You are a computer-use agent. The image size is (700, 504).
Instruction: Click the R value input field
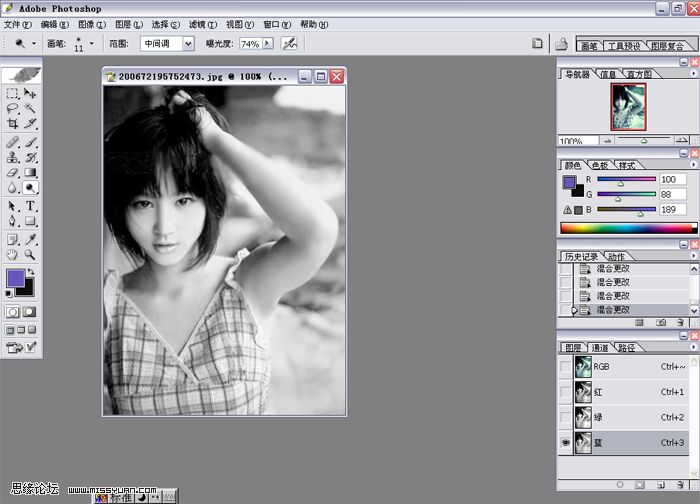(673, 180)
